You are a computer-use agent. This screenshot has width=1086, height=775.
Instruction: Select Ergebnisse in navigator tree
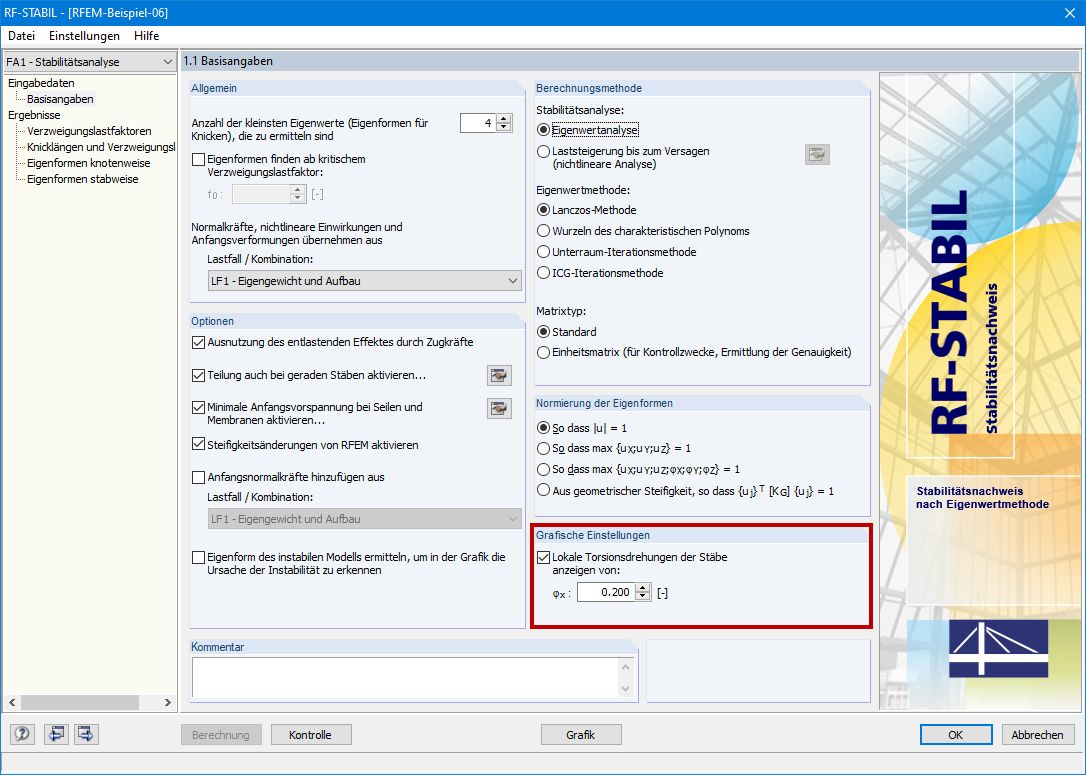[35, 115]
